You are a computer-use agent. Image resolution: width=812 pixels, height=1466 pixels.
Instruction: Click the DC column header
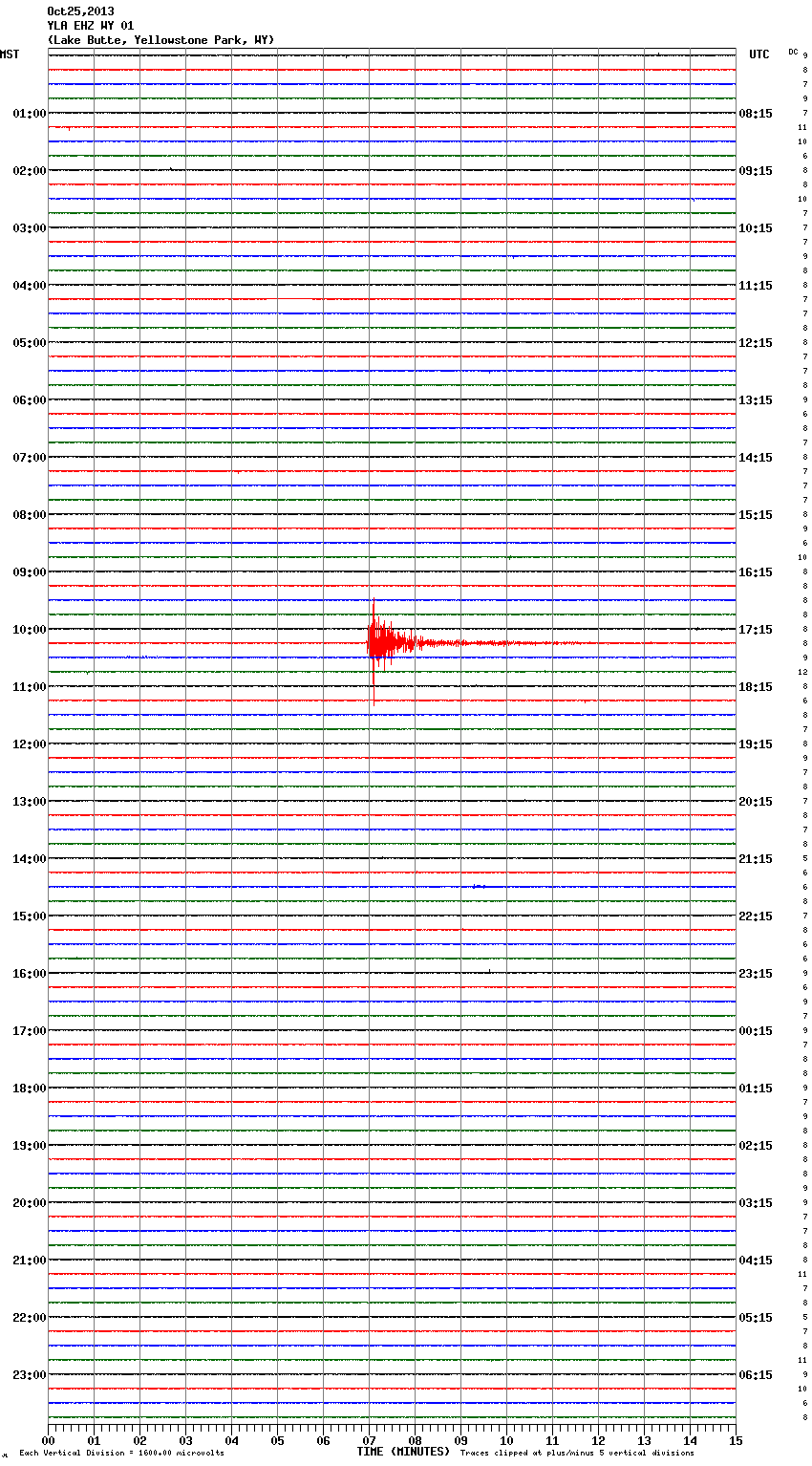point(793,52)
